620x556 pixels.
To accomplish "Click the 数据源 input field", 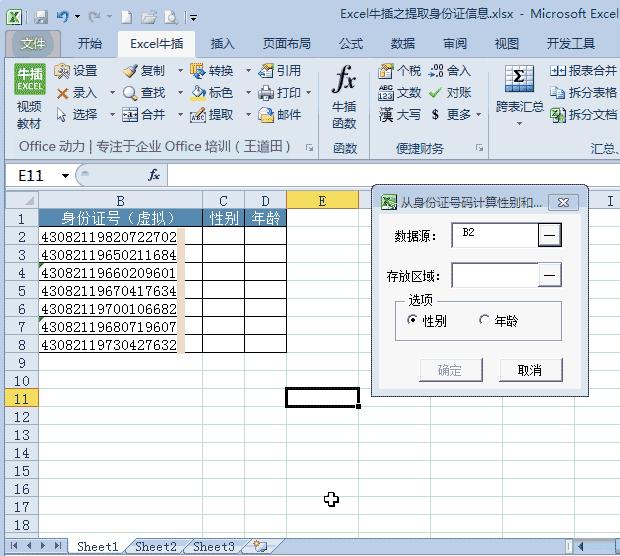I will click(x=495, y=235).
